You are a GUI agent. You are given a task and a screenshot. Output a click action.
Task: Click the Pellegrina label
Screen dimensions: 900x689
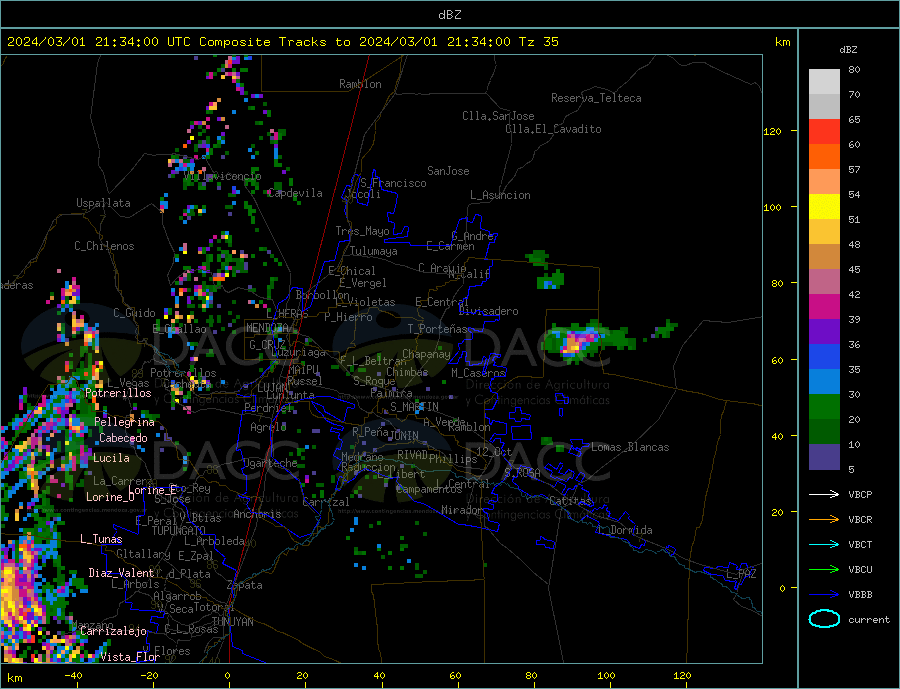point(125,422)
